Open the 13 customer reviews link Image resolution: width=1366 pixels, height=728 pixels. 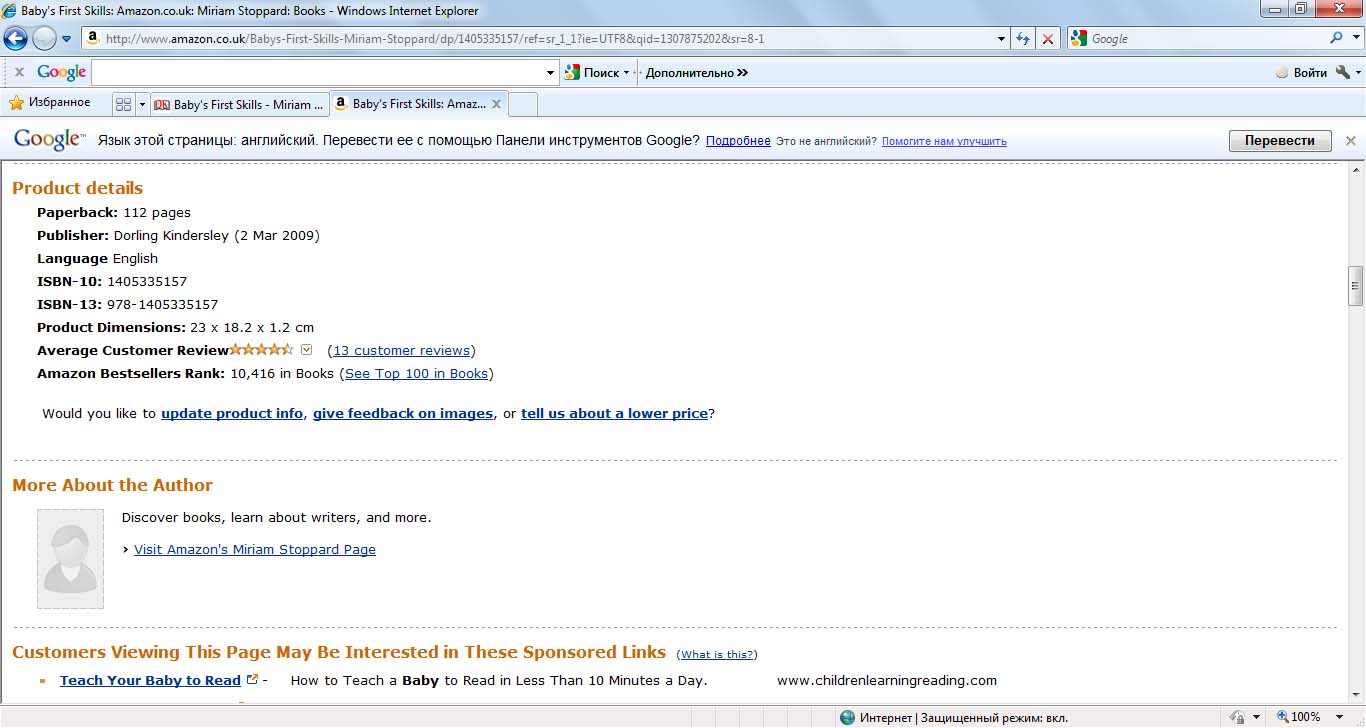point(401,351)
